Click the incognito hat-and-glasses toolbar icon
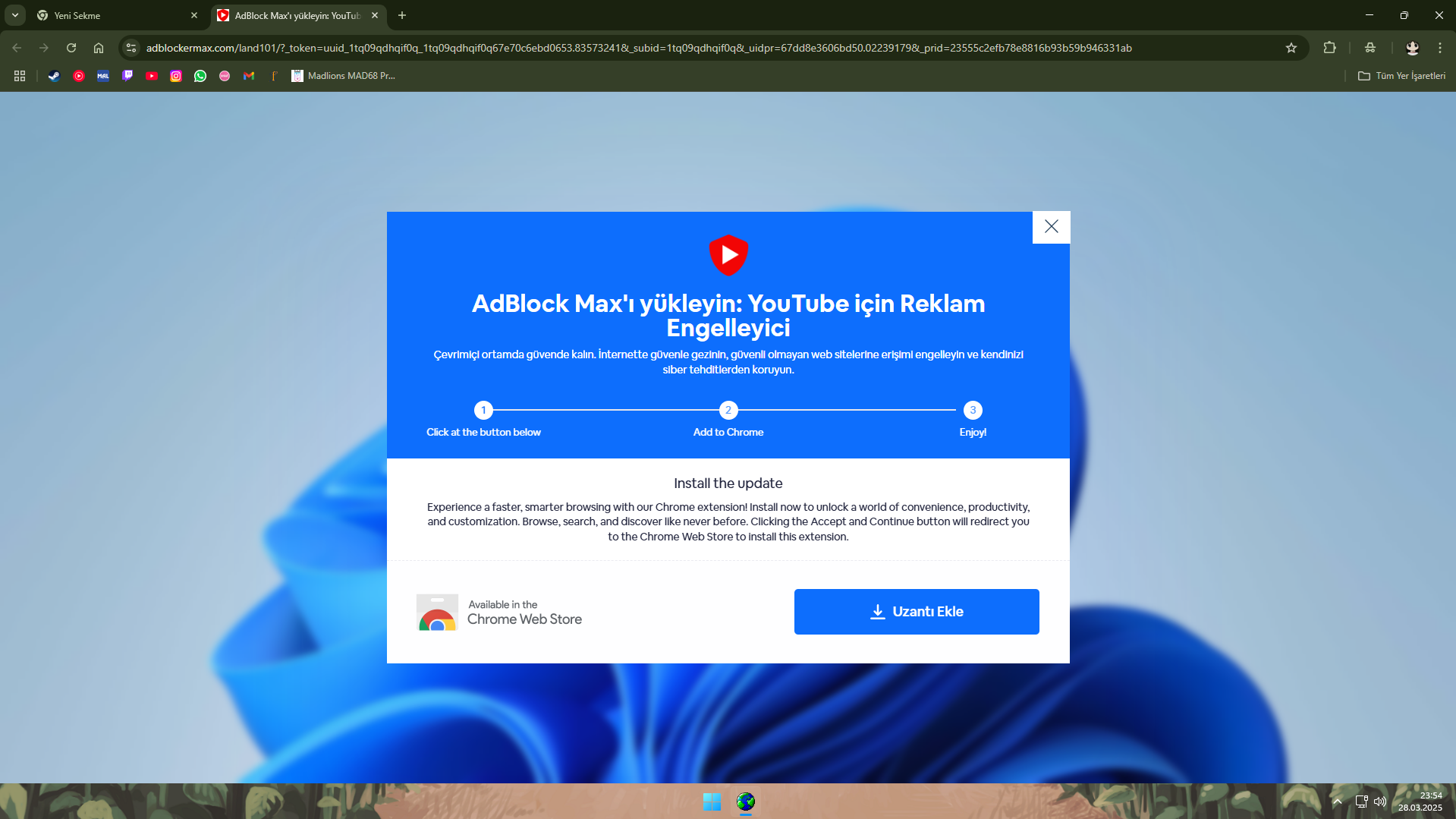The image size is (1456, 819). coord(1370,48)
